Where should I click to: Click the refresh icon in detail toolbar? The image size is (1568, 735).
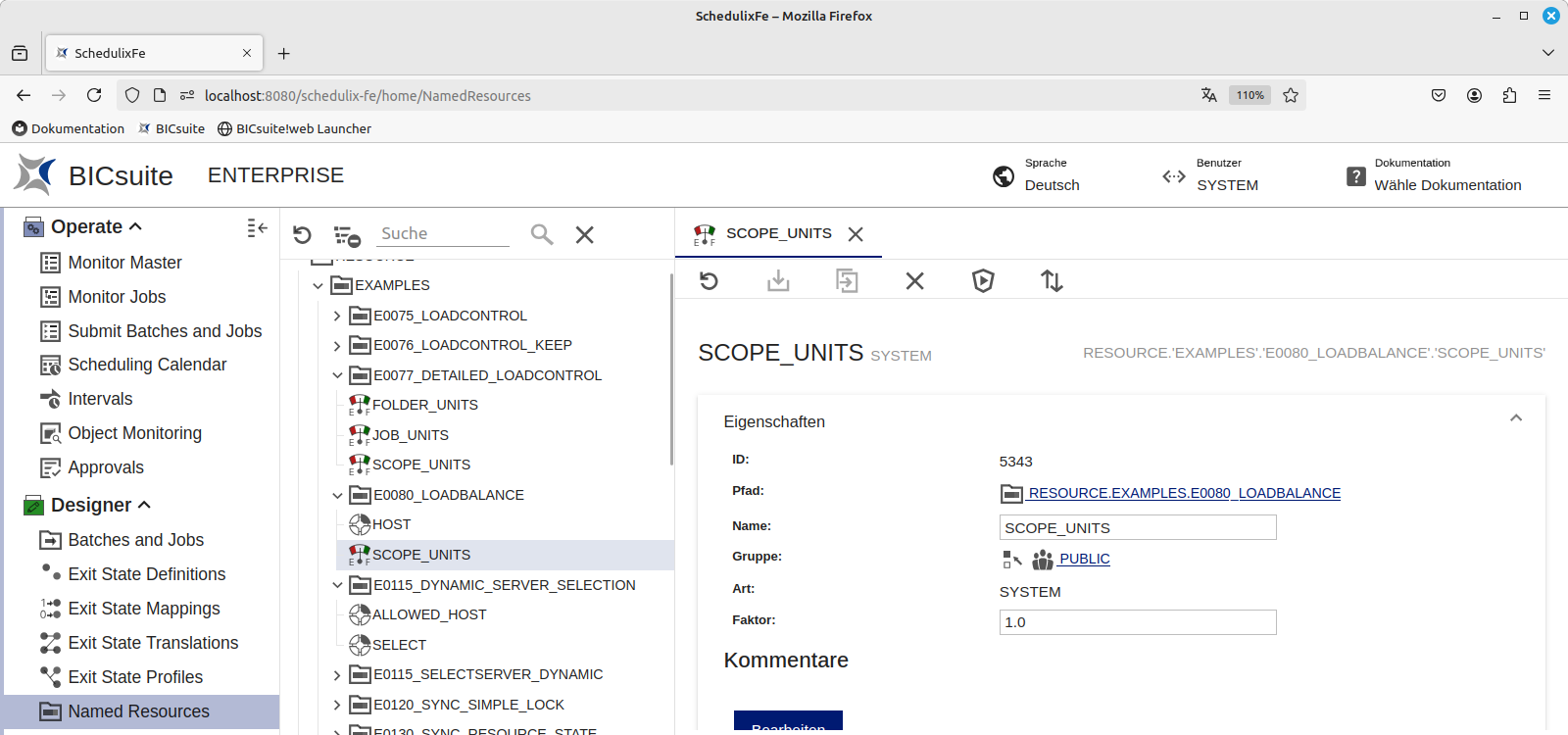(x=709, y=281)
